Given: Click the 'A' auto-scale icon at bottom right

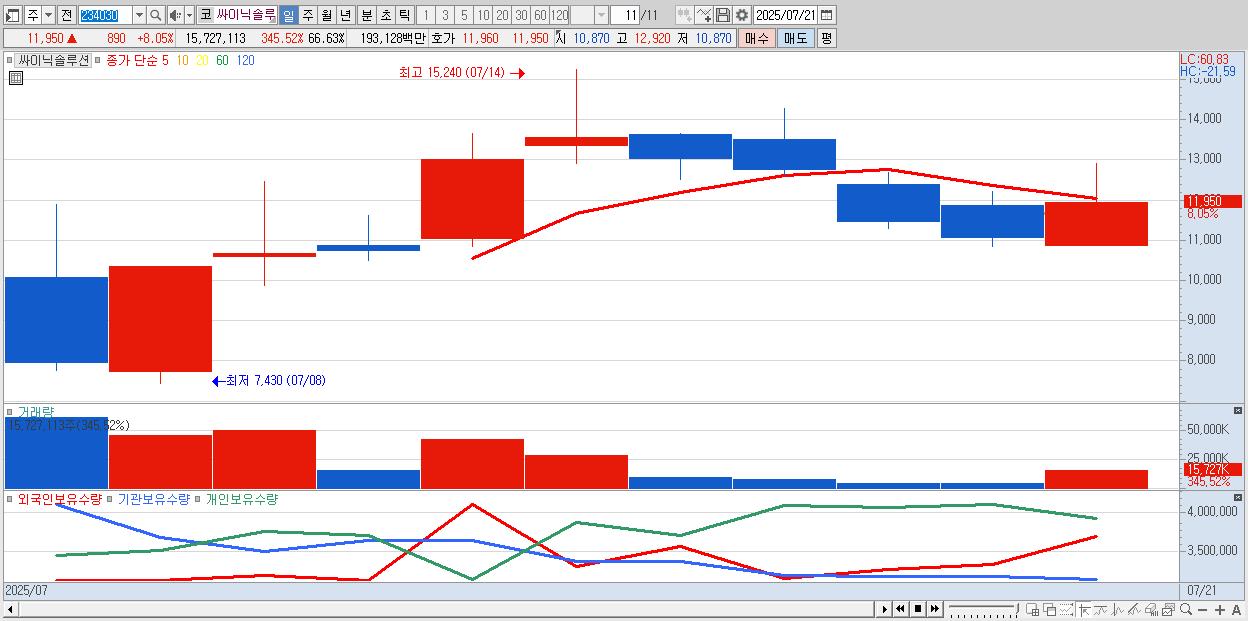Looking at the screenshot, I should [x=1236, y=610].
